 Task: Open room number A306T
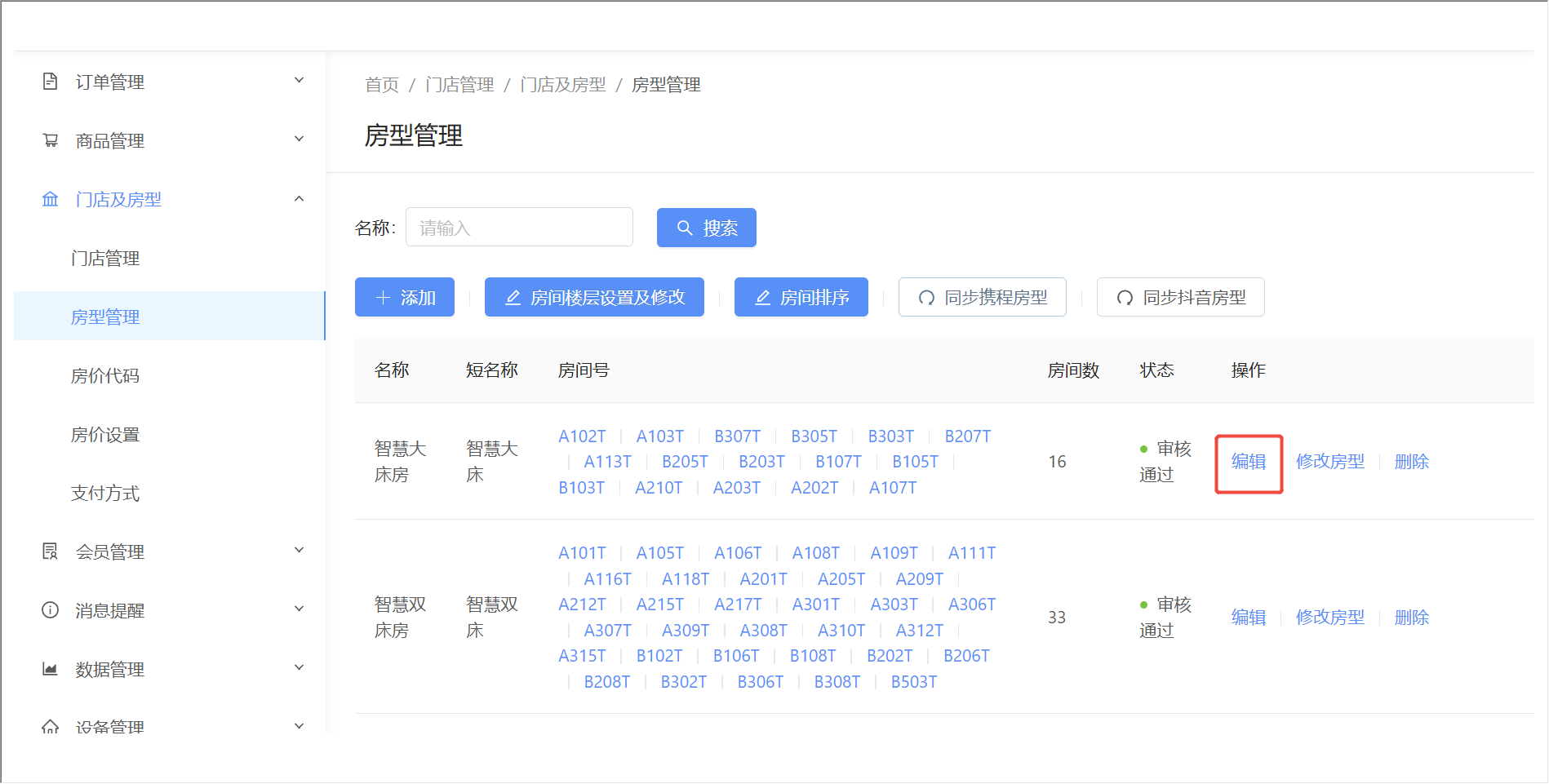(x=972, y=605)
